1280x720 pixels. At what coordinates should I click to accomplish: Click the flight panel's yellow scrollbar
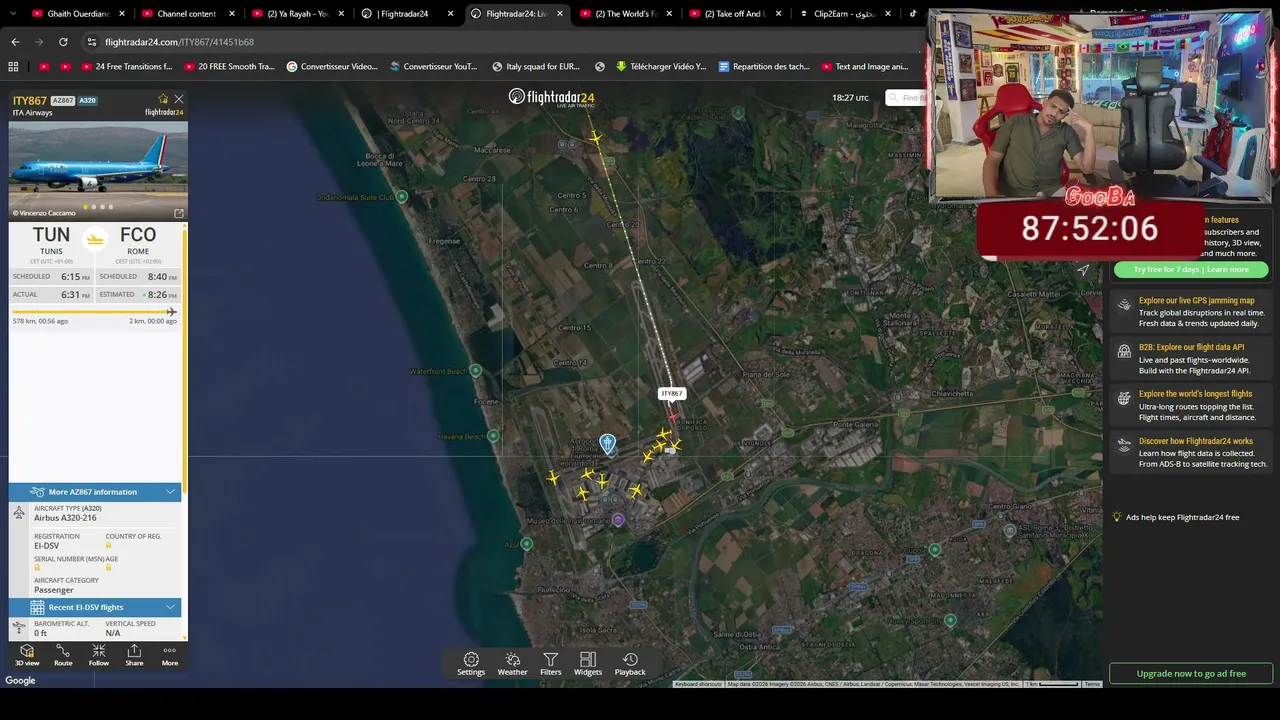point(184,360)
